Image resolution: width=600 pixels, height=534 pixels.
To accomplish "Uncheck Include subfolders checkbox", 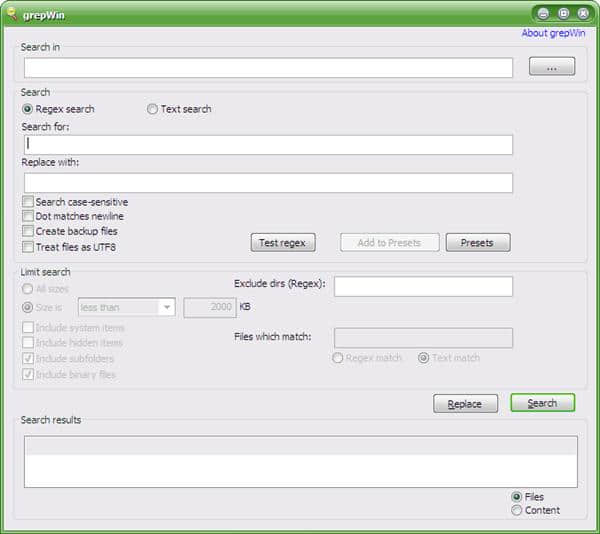I will pyautogui.click(x=28, y=358).
